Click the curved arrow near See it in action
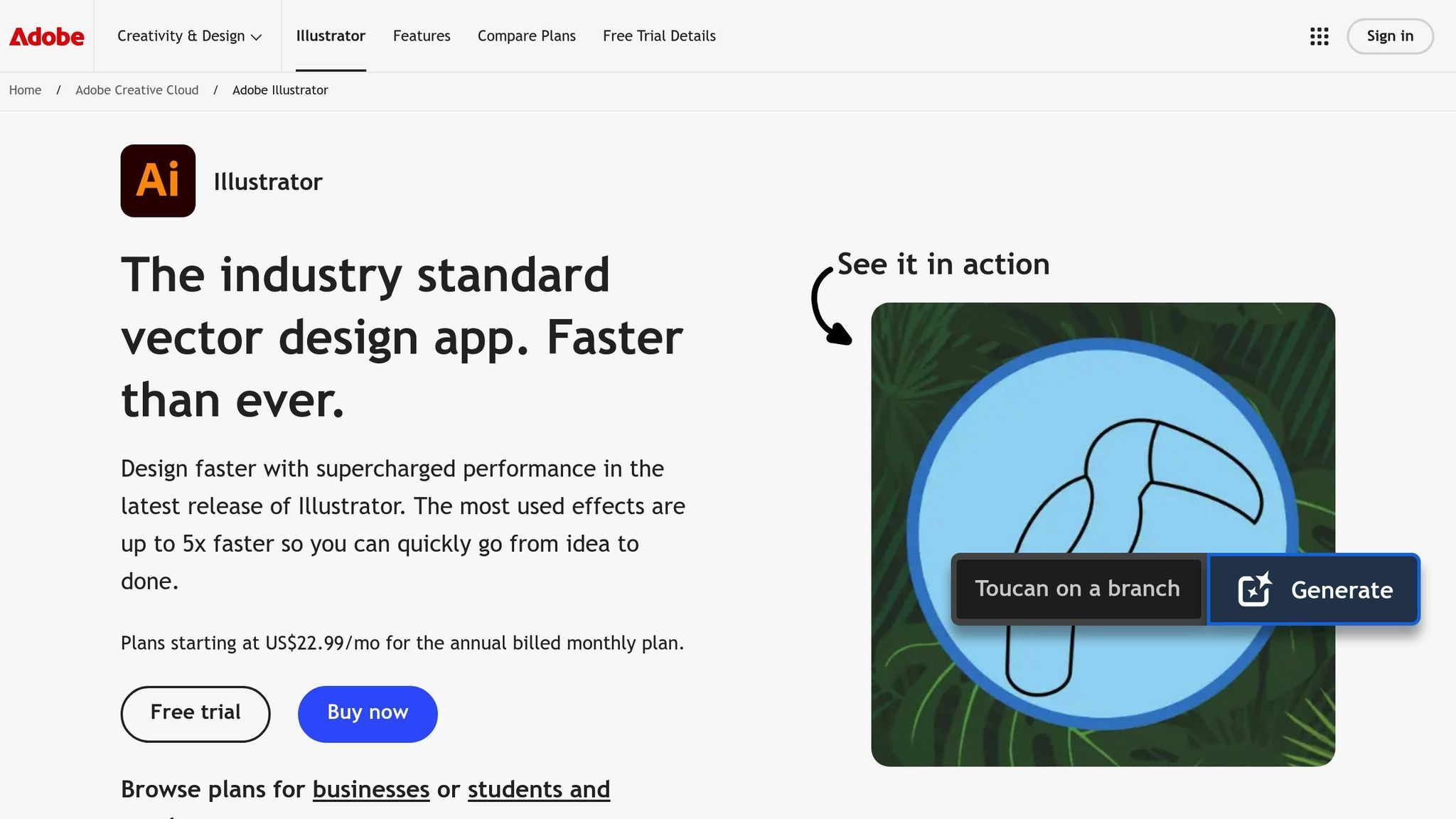Image resolution: width=1456 pixels, height=819 pixels. (x=830, y=302)
